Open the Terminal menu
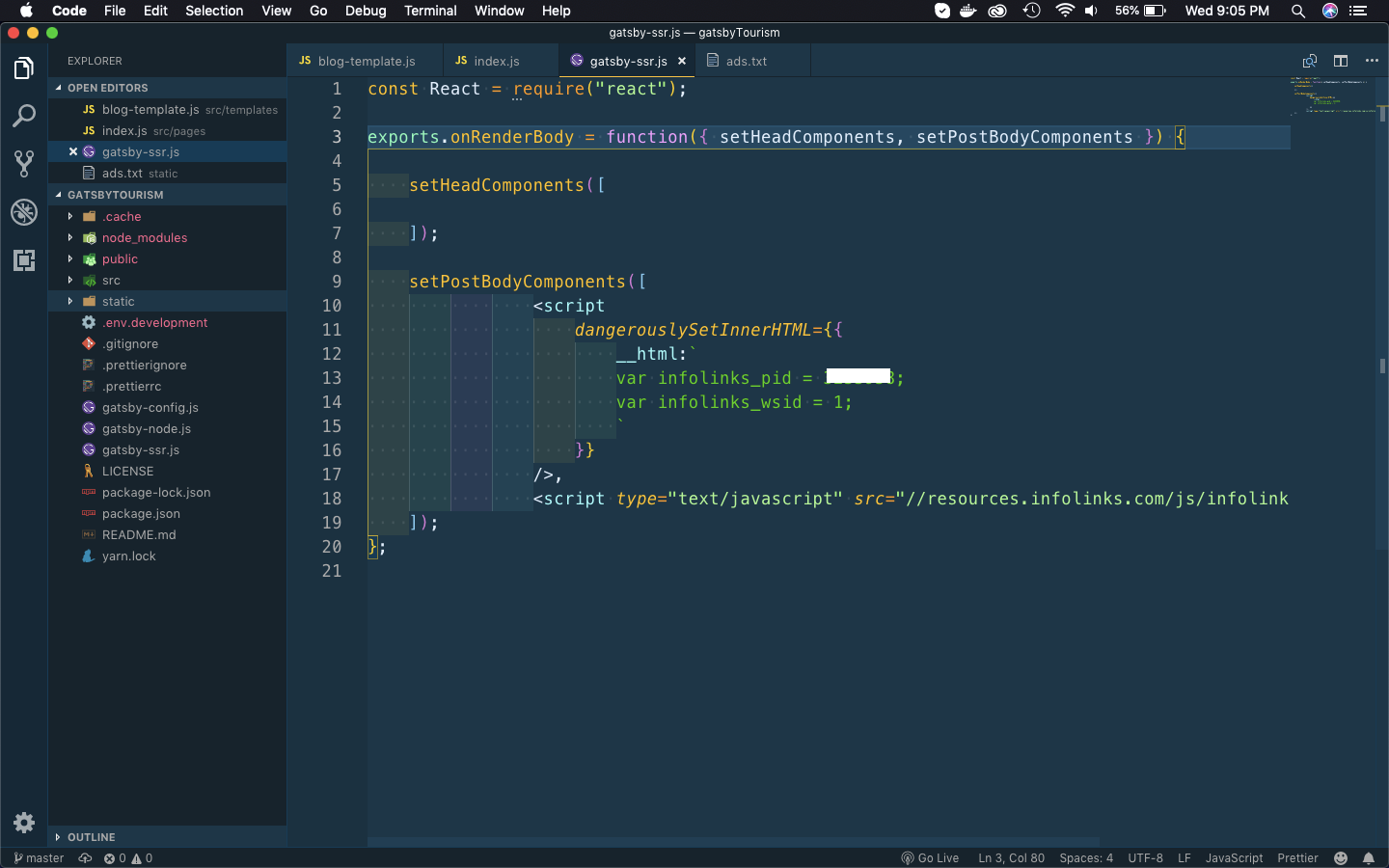The image size is (1389, 868). point(430,11)
